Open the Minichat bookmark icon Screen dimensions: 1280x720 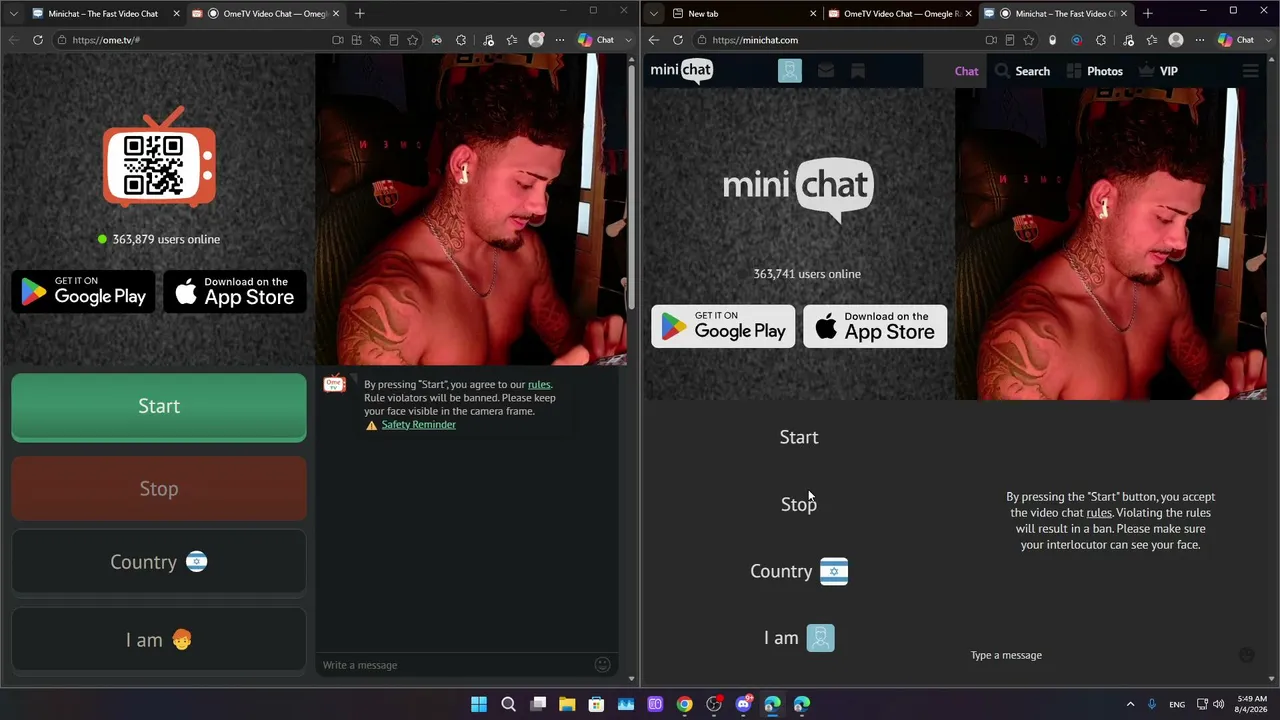[x=858, y=71]
